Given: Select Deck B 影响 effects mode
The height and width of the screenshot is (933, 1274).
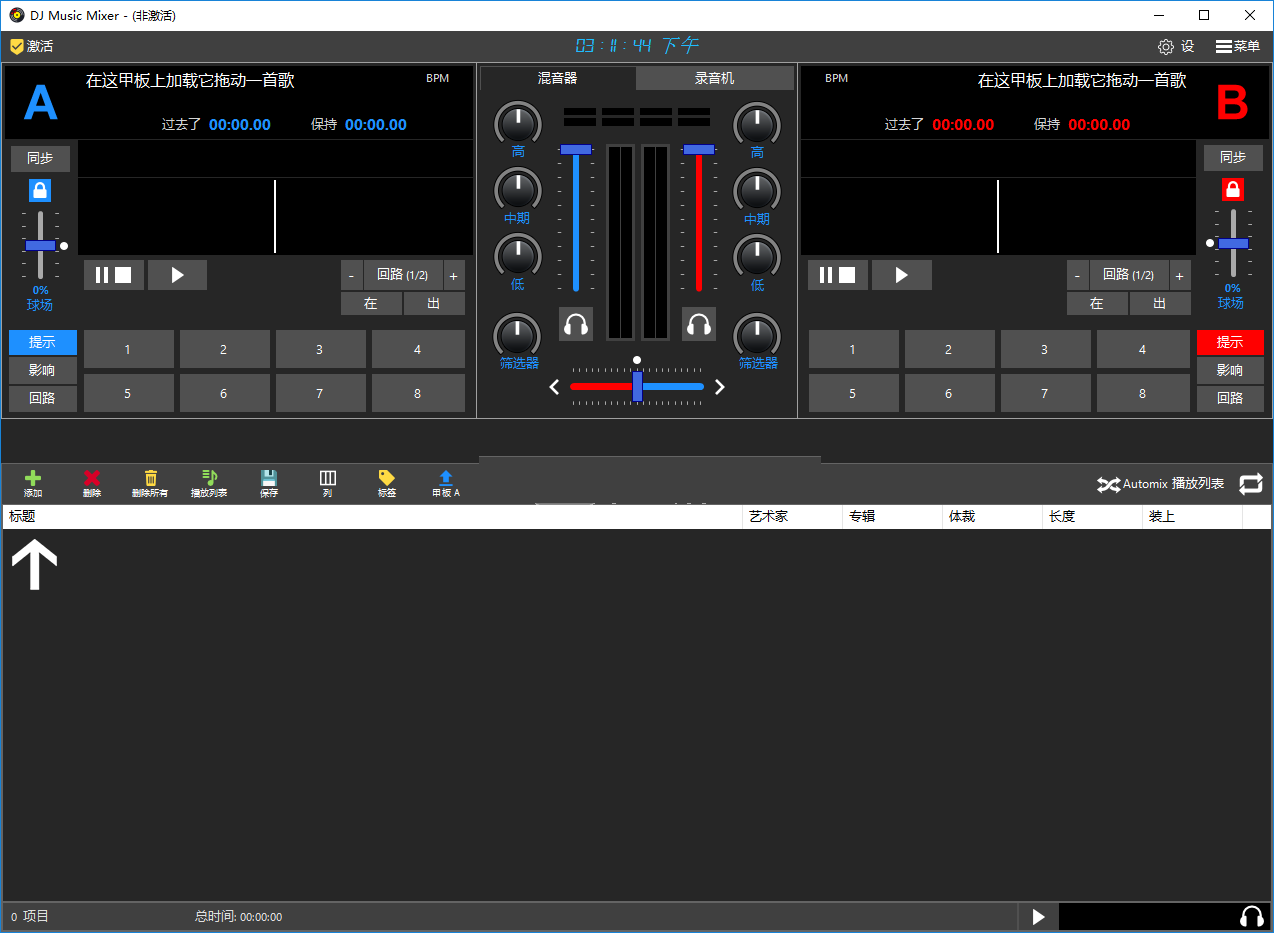Looking at the screenshot, I should 1230,370.
